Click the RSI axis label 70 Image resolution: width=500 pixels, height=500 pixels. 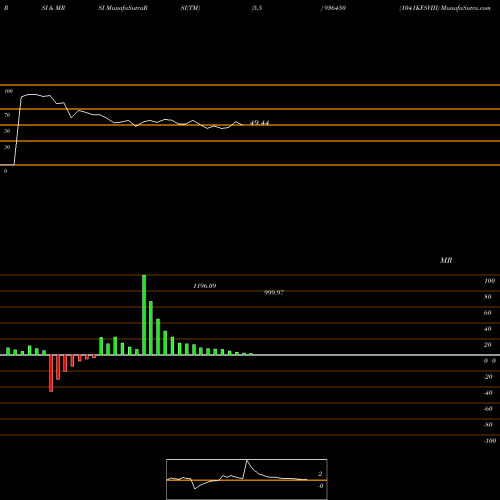point(7,115)
